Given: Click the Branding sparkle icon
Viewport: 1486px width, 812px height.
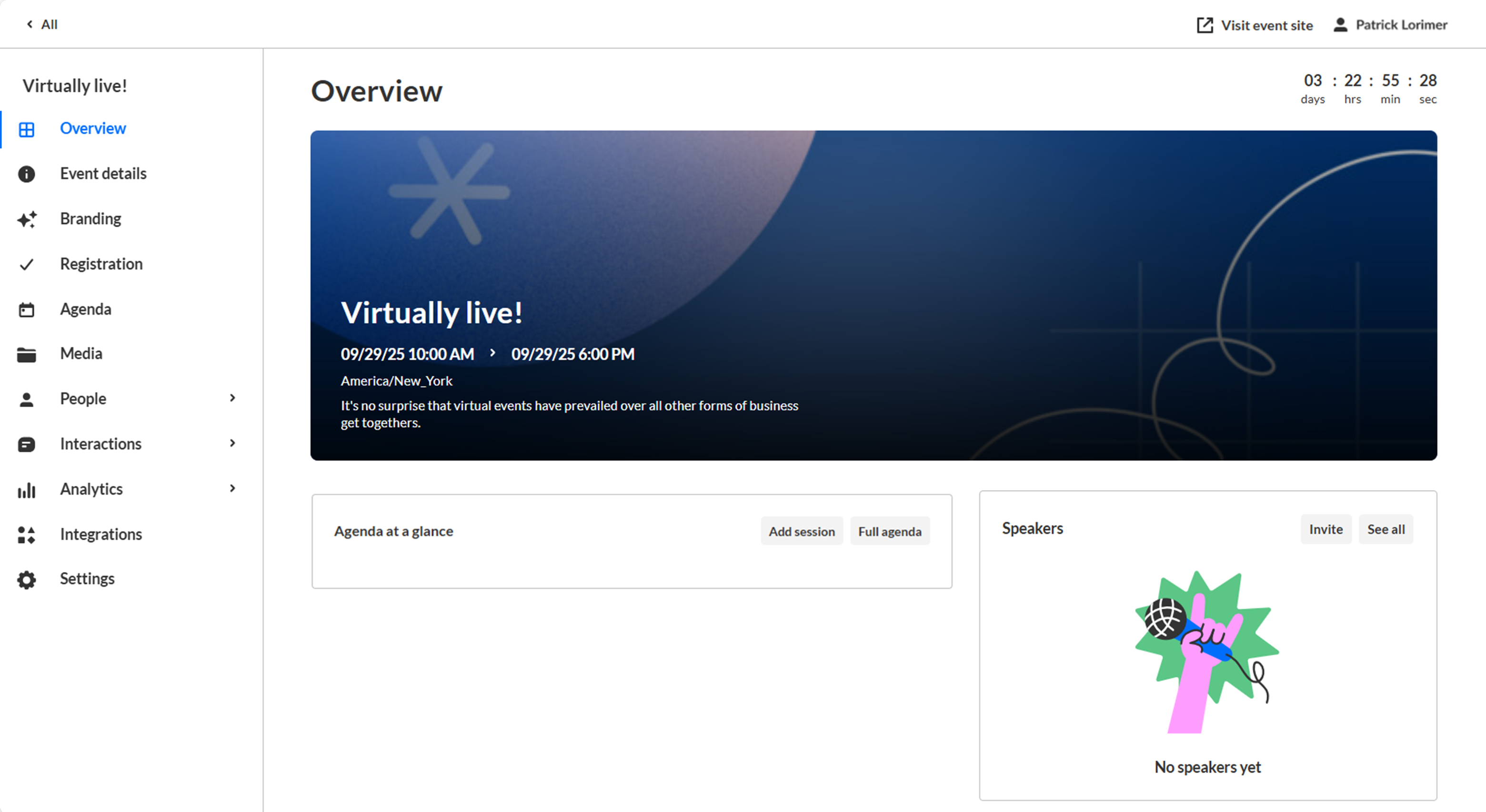Looking at the screenshot, I should pyautogui.click(x=27, y=219).
